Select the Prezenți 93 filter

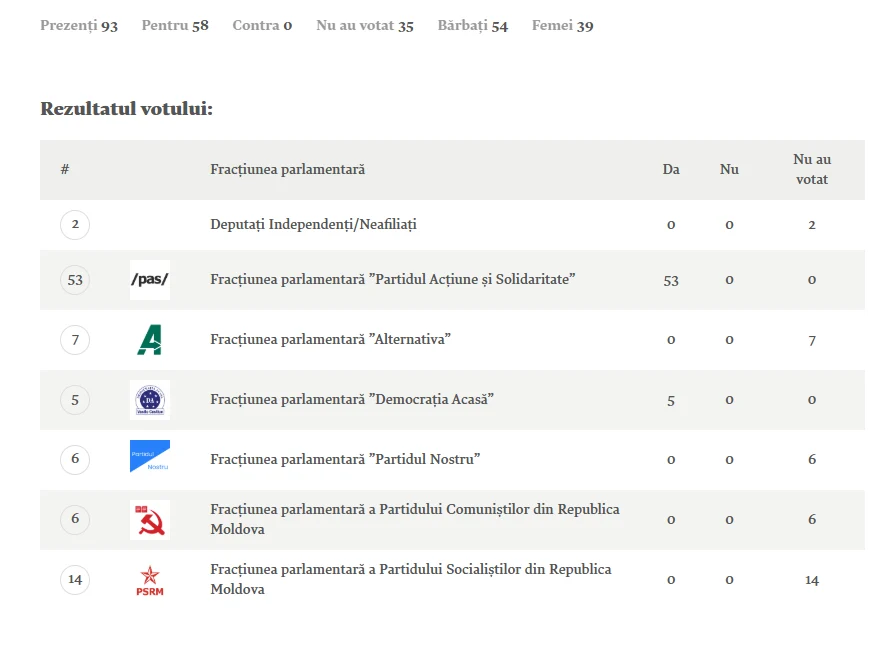click(x=79, y=26)
